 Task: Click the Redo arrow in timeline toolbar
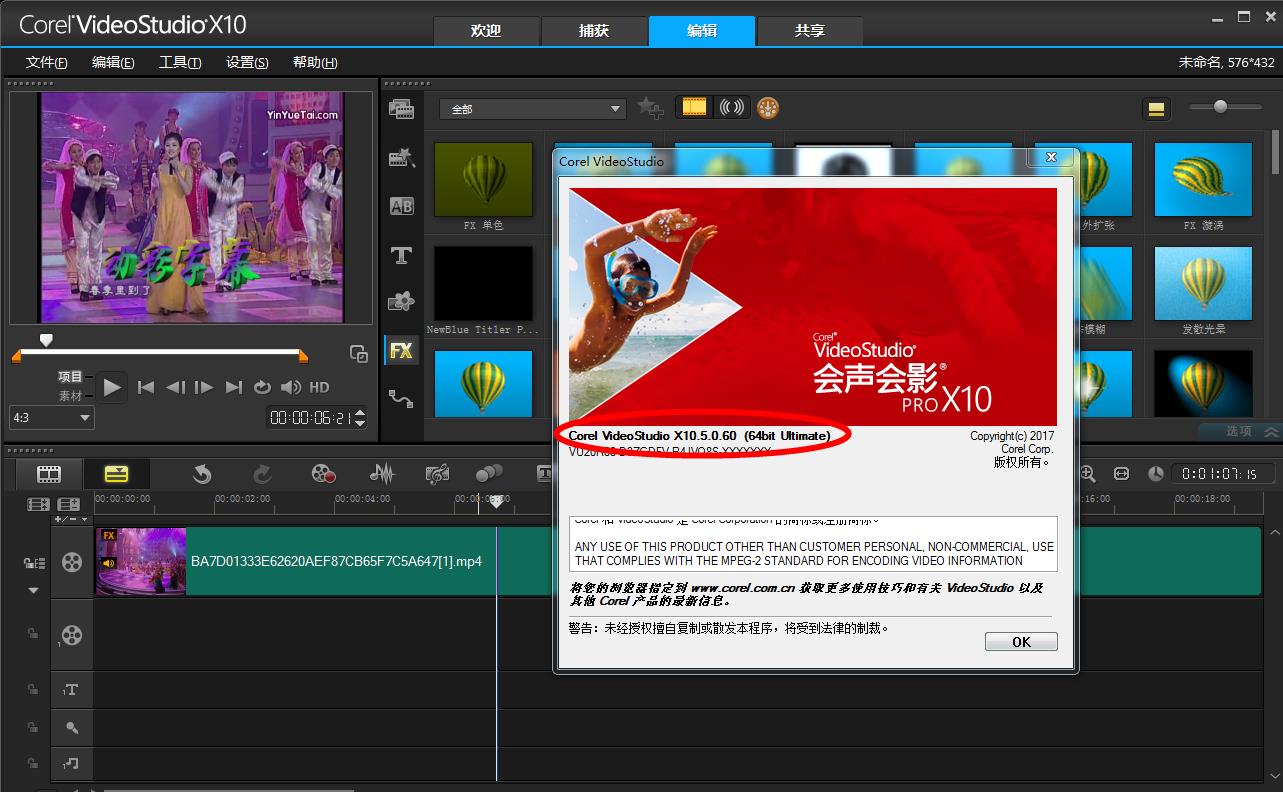point(262,474)
